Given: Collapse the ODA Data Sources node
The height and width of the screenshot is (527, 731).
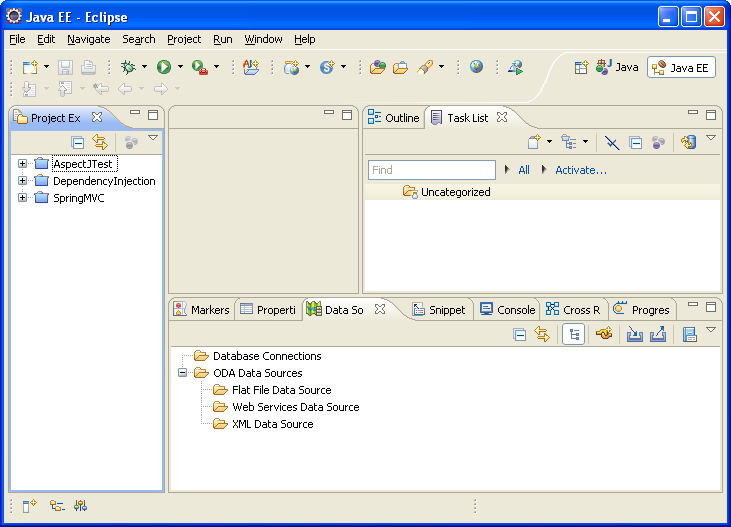Looking at the screenshot, I should (x=182, y=373).
